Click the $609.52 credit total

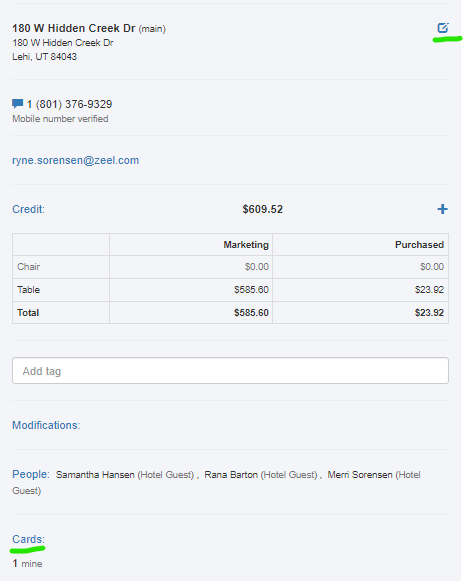point(263,209)
